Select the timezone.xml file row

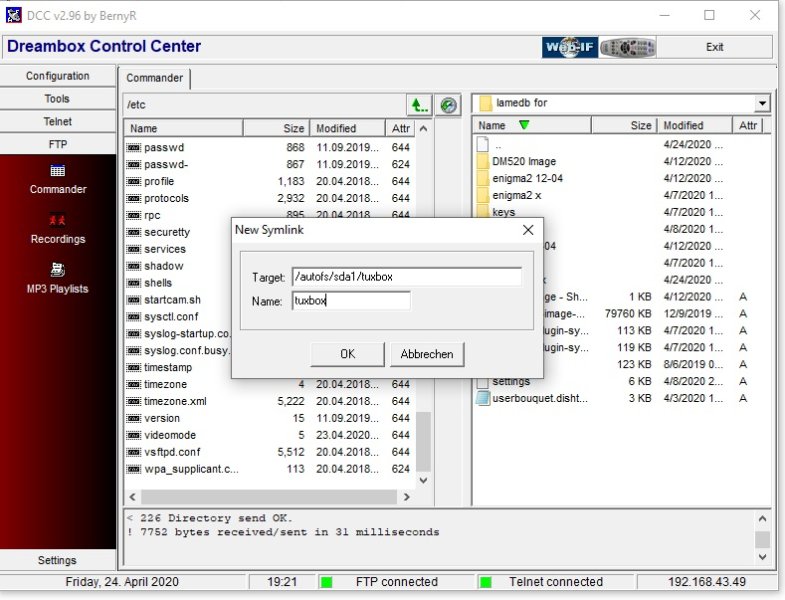tap(269, 401)
